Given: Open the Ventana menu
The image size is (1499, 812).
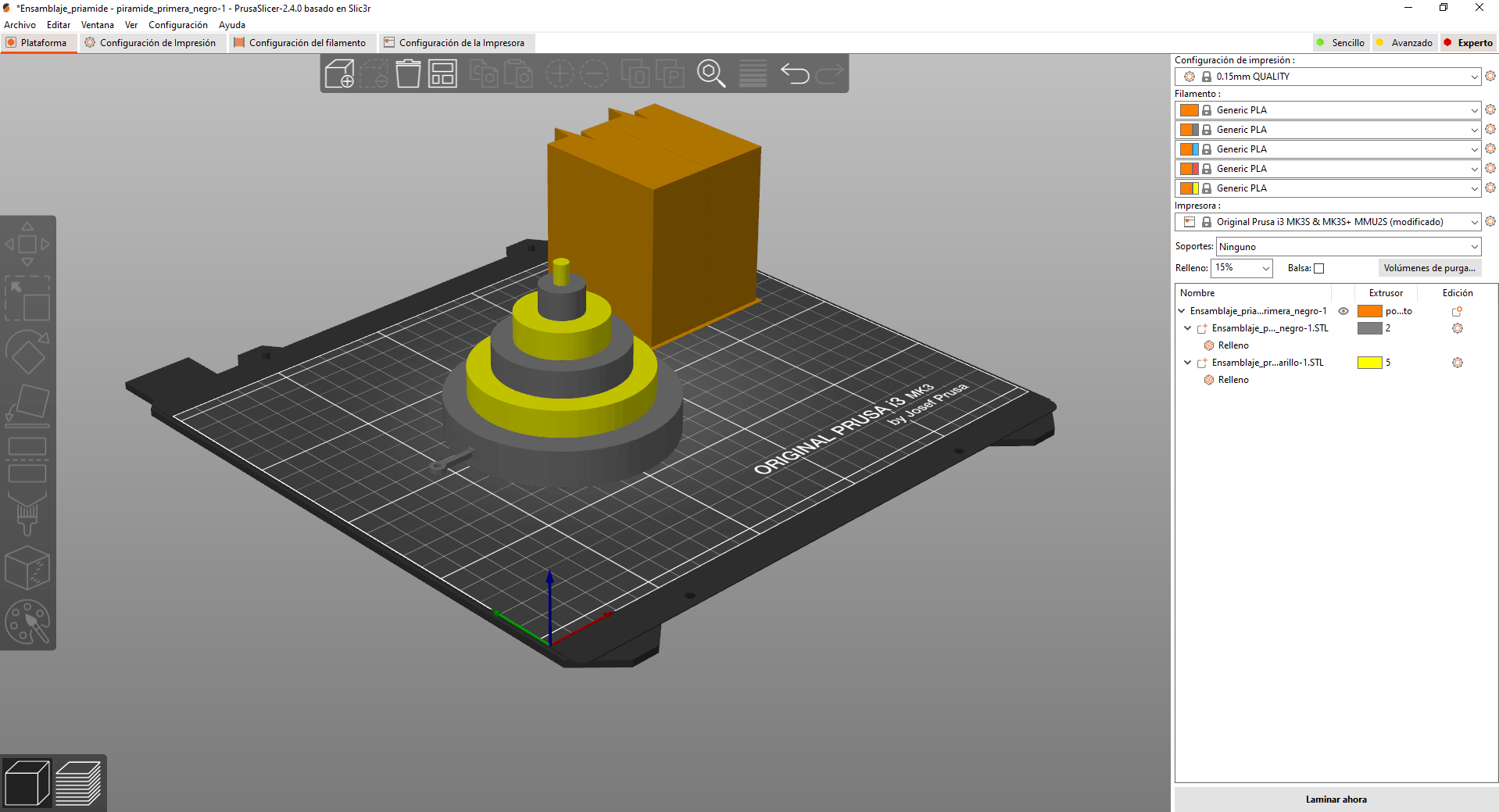Looking at the screenshot, I should (97, 25).
